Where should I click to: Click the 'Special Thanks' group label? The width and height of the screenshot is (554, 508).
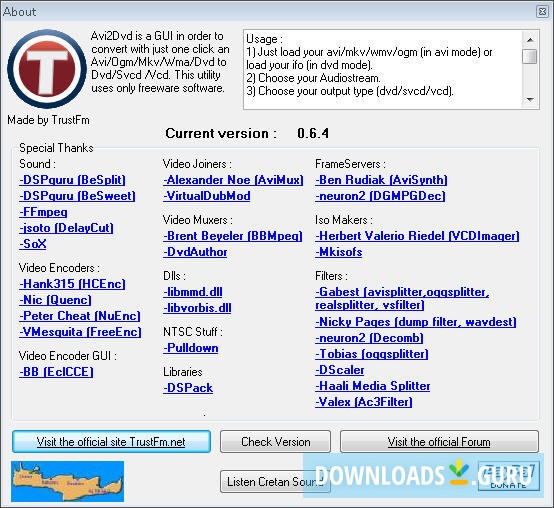pos(56,148)
